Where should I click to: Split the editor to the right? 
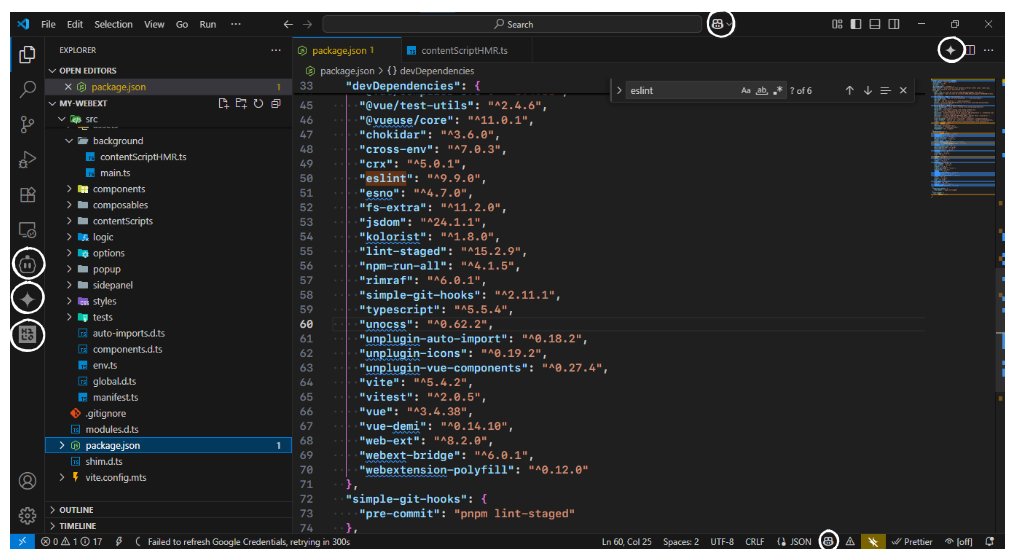(x=970, y=50)
